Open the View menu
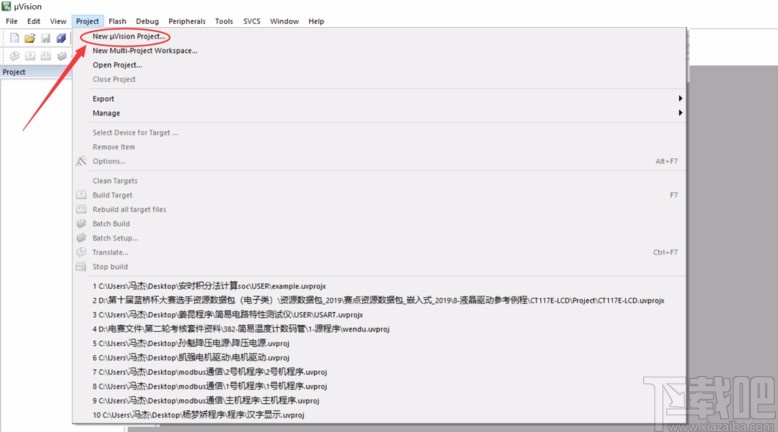Image resolution: width=778 pixels, height=432 pixels. tap(58, 21)
